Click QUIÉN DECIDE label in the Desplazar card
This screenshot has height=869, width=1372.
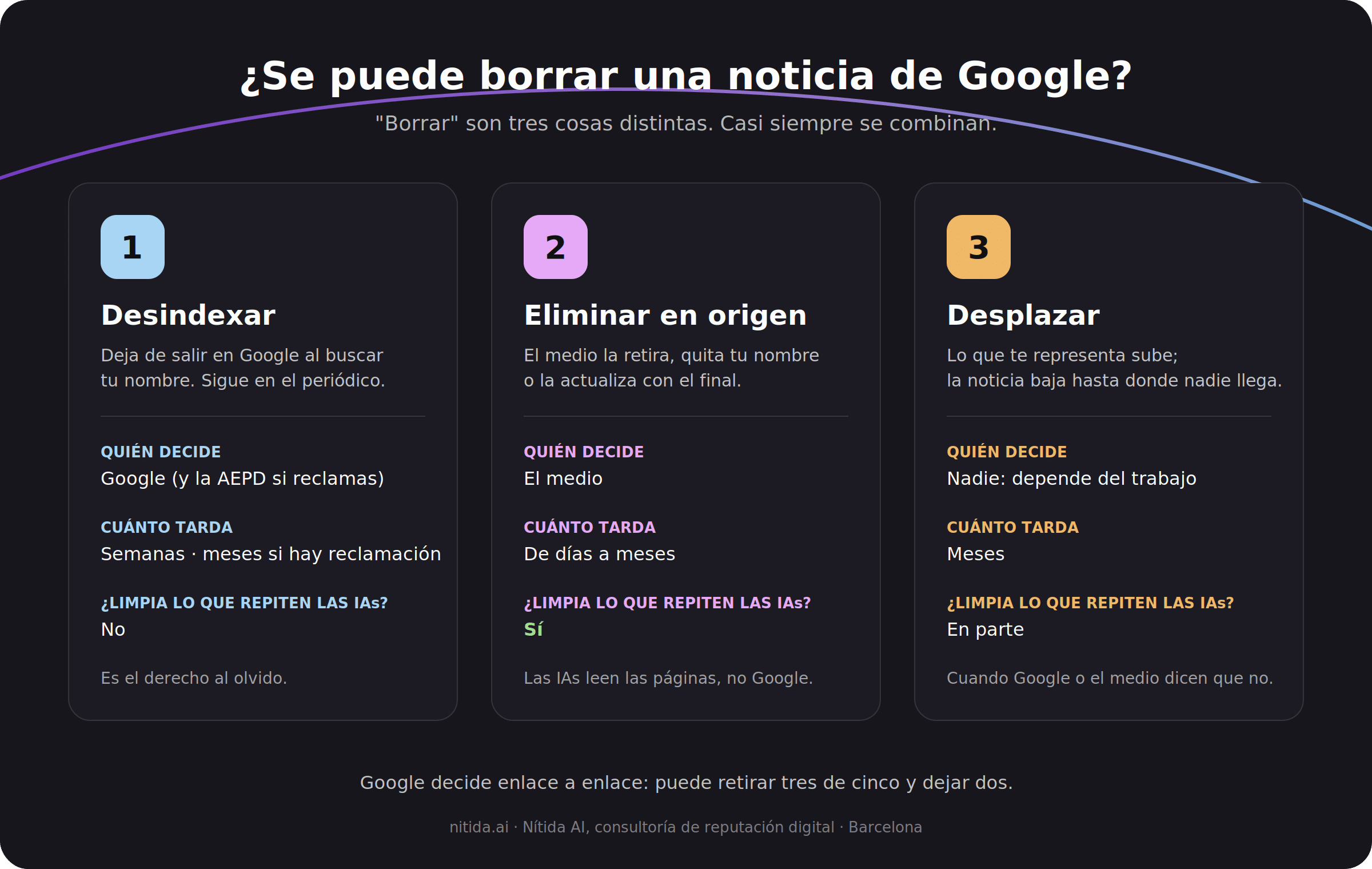pyautogui.click(x=1007, y=452)
